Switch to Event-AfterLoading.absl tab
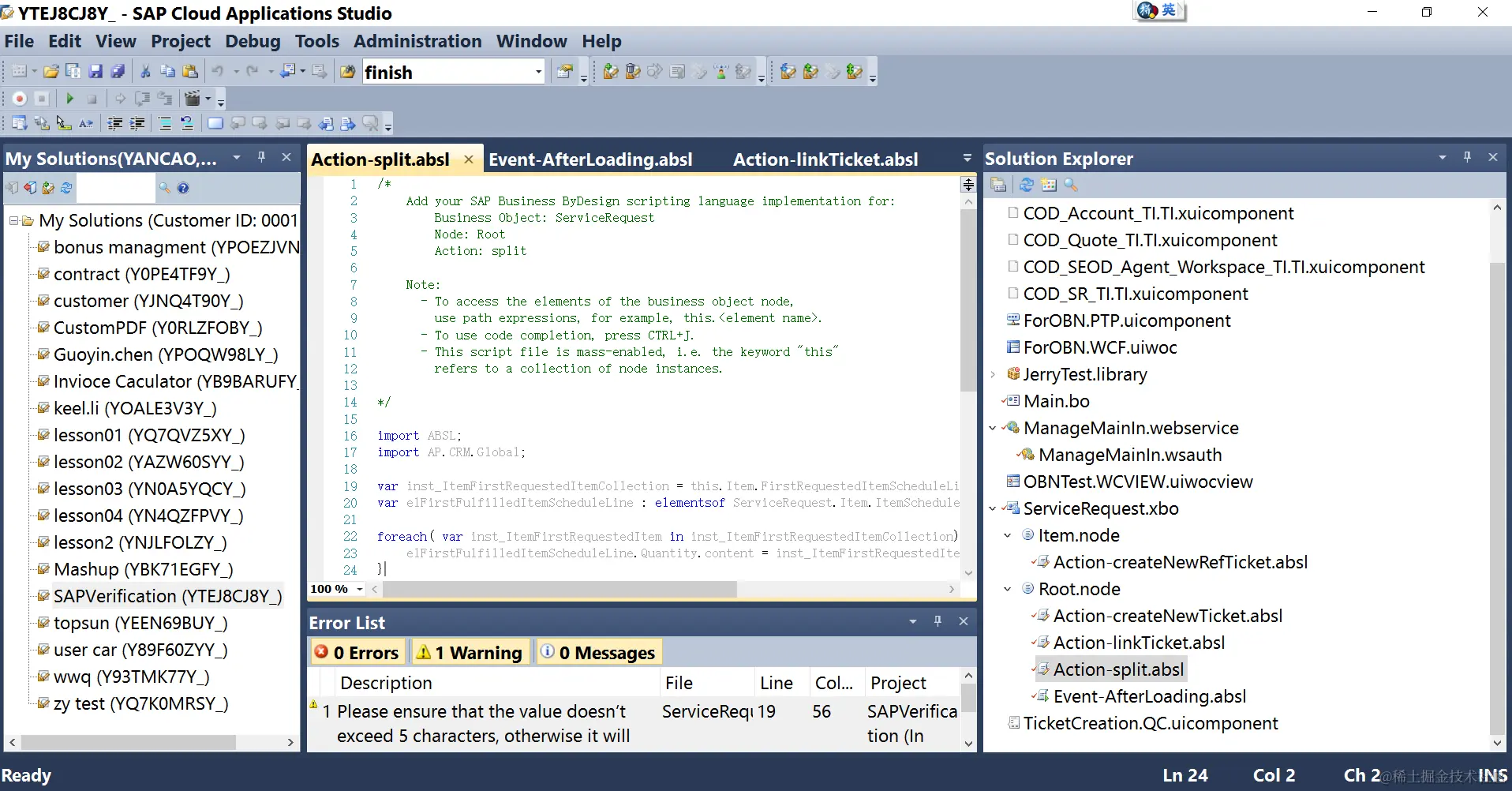 point(590,159)
